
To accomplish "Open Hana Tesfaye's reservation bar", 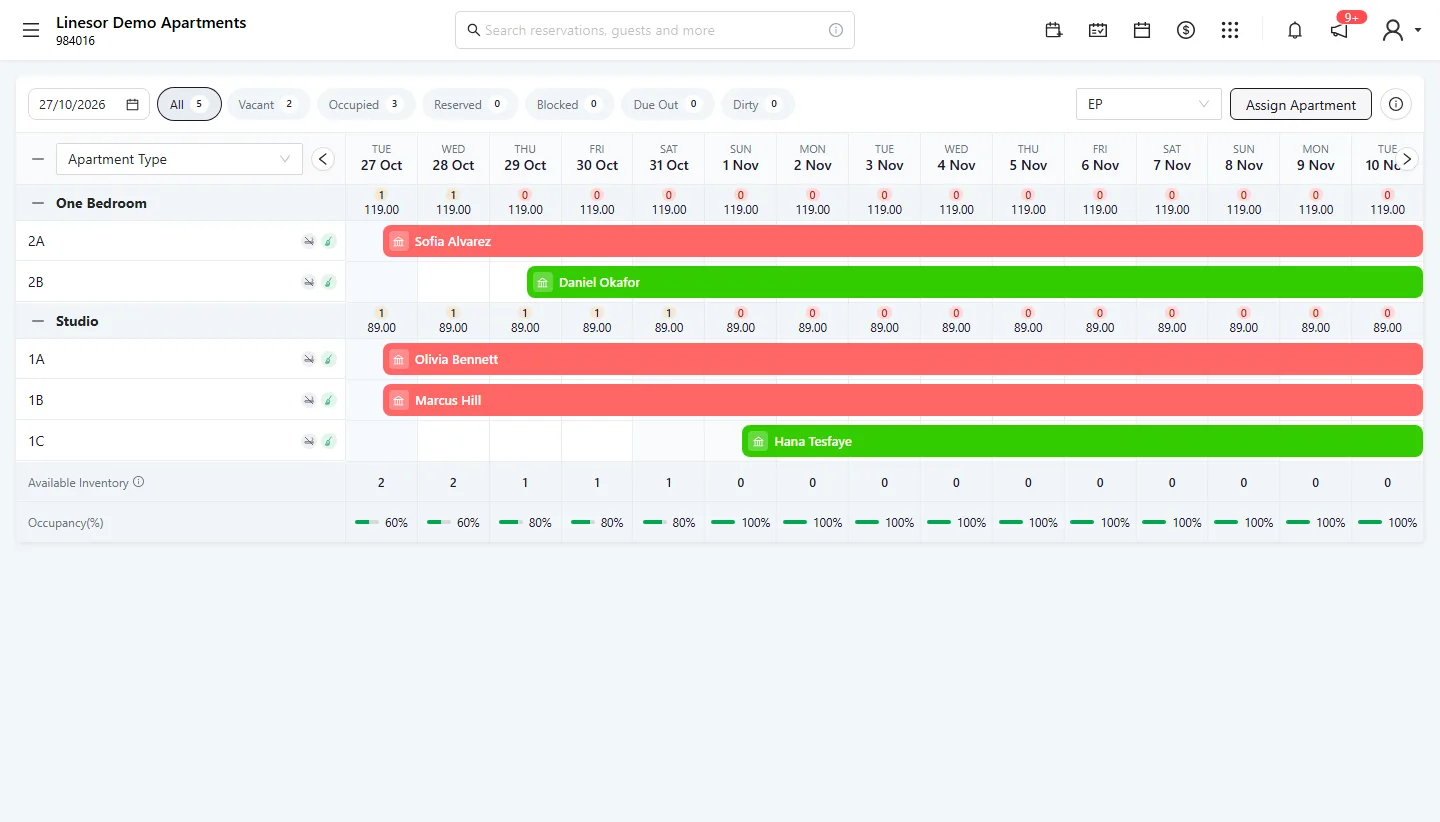I will point(1082,441).
